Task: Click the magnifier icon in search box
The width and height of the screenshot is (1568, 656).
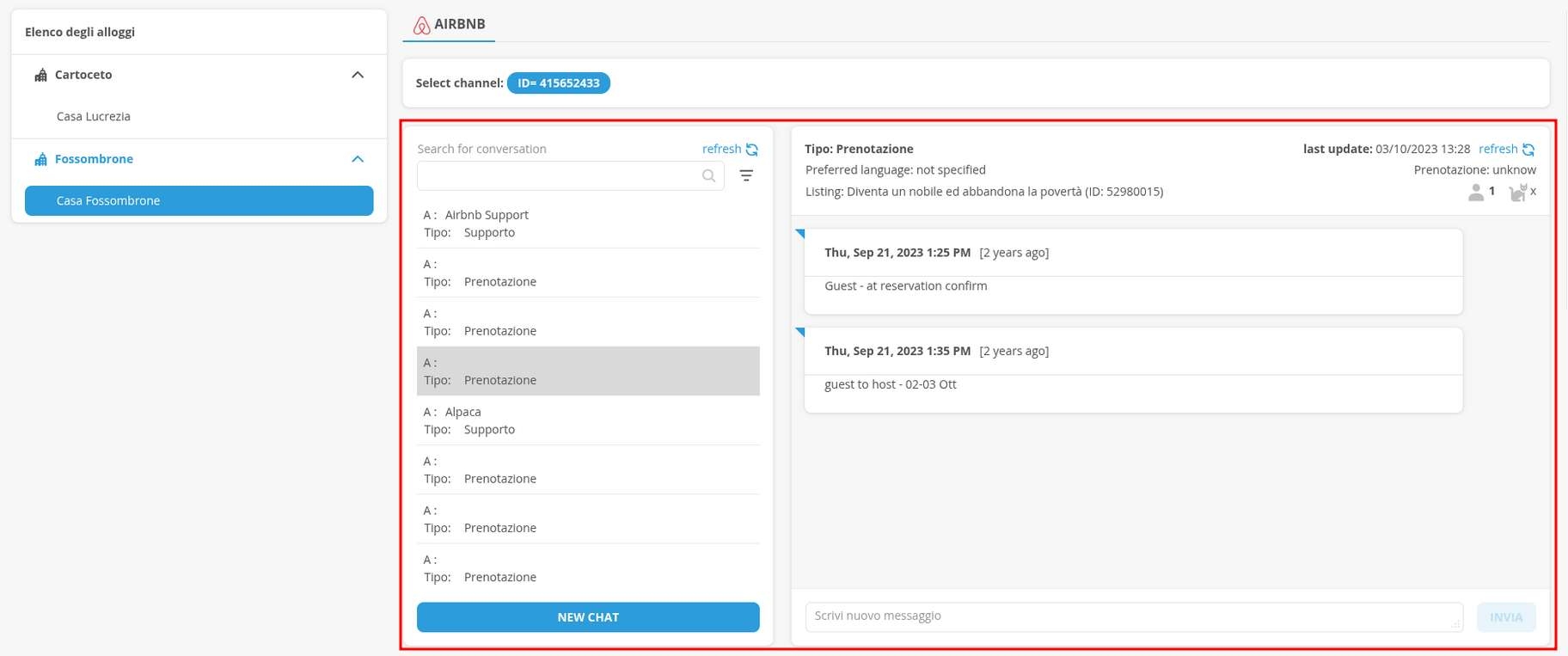Action: click(708, 175)
